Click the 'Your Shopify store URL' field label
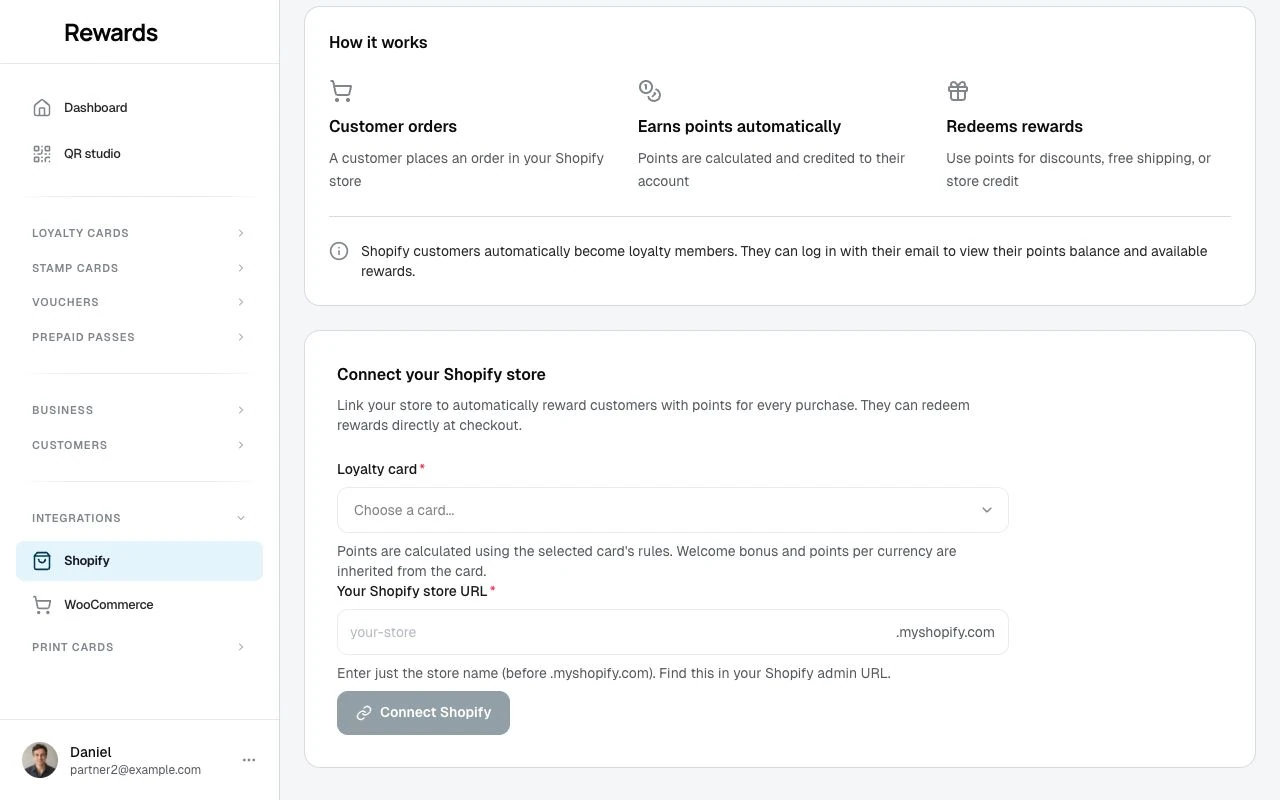 [412, 591]
